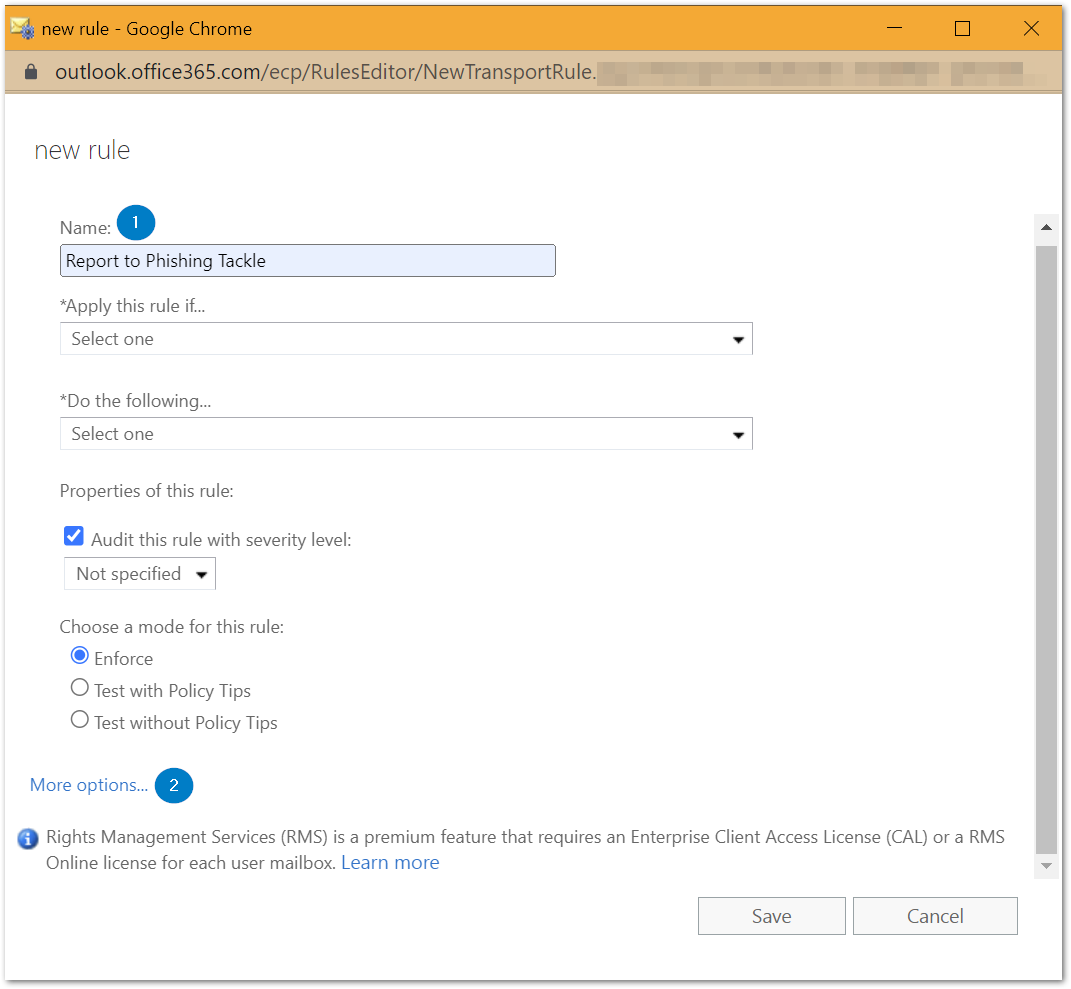This screenshot has width=1071, height=989.
Task: Click the 'More options...' link
Action: point(89,785)
